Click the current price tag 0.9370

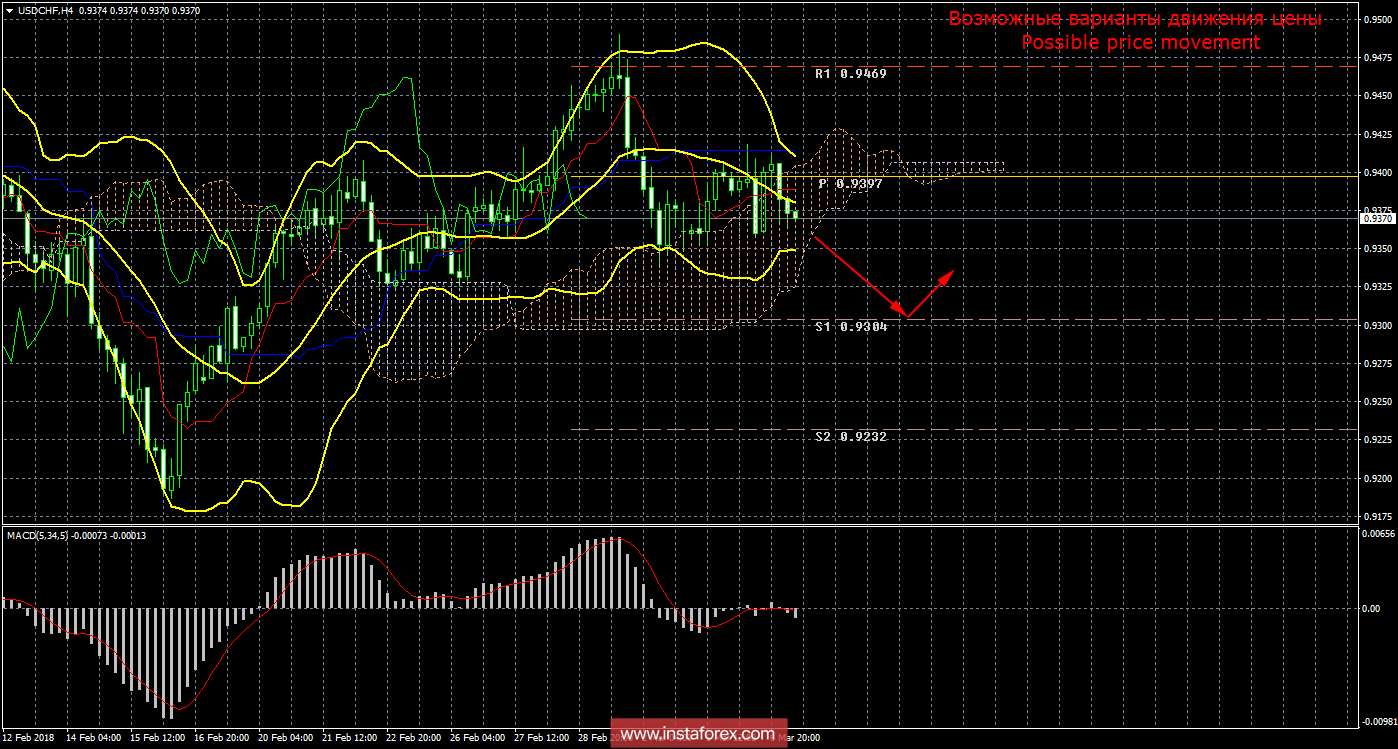pos(1378,218)
